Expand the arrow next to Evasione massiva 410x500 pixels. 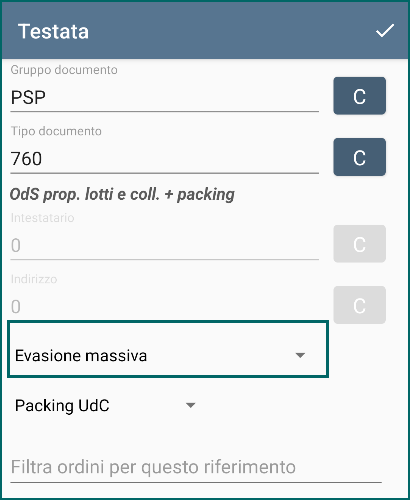pyautogui.click(x=300, y=355)
